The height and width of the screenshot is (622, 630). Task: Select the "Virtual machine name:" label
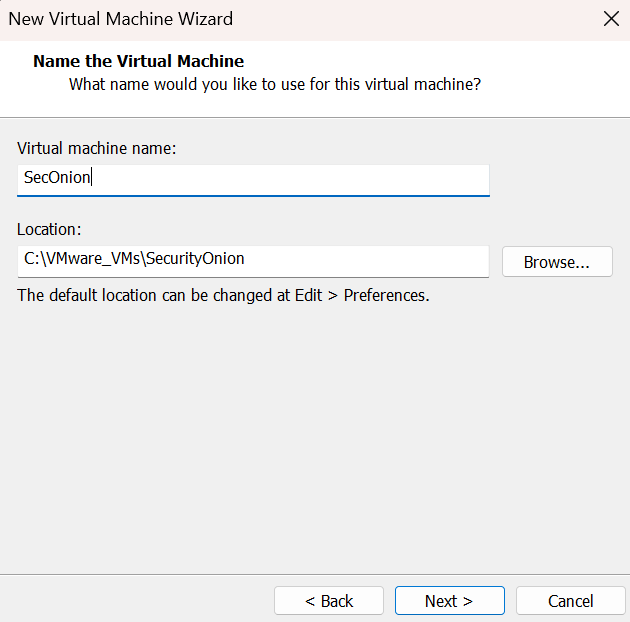click(x=96, y=148)
